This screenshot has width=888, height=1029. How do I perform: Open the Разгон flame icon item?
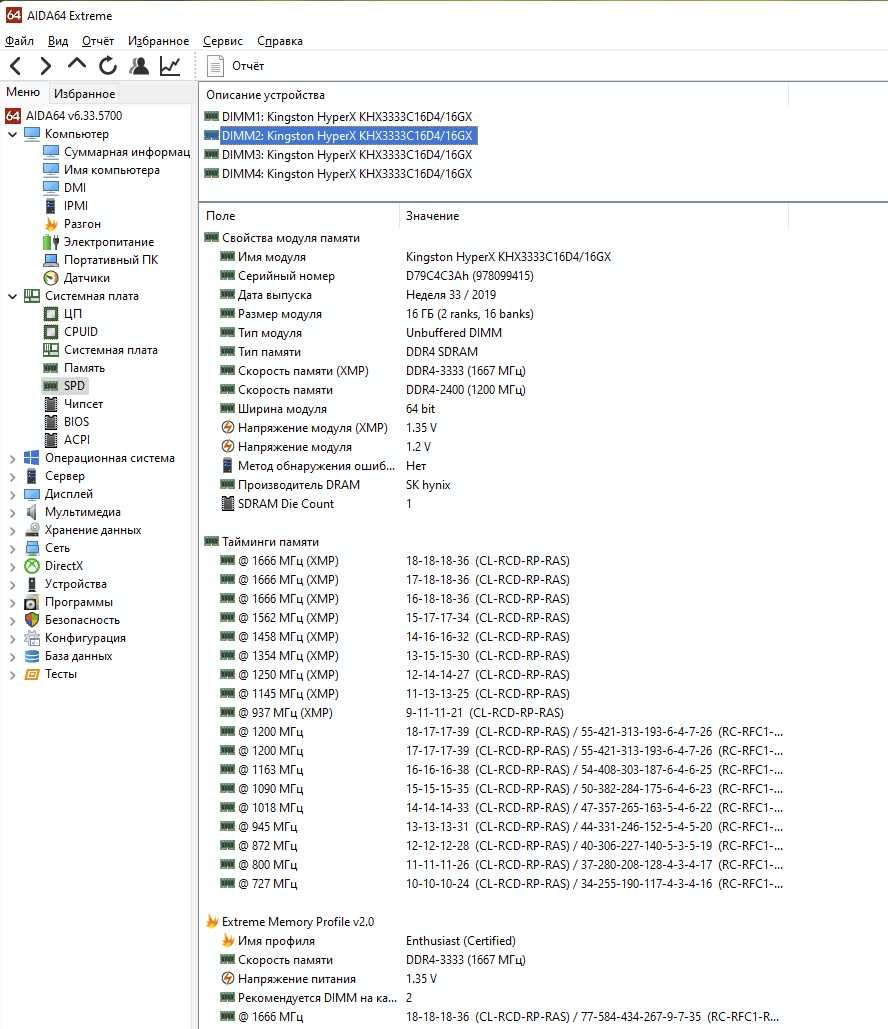point(51,224)
